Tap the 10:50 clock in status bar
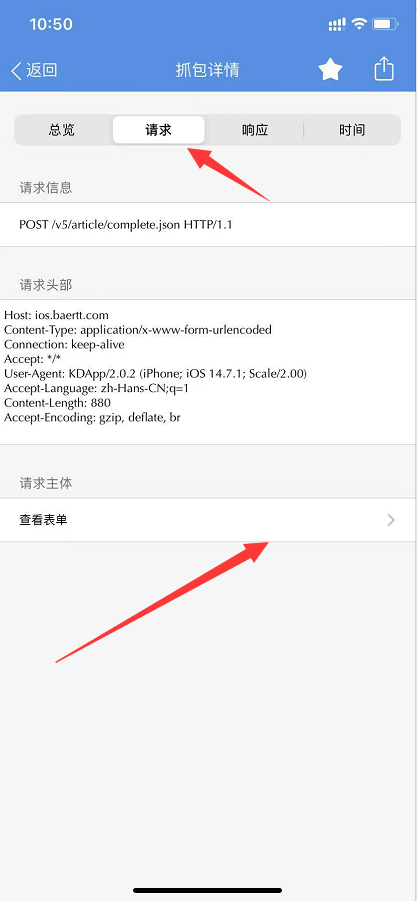 click(51, 24)
